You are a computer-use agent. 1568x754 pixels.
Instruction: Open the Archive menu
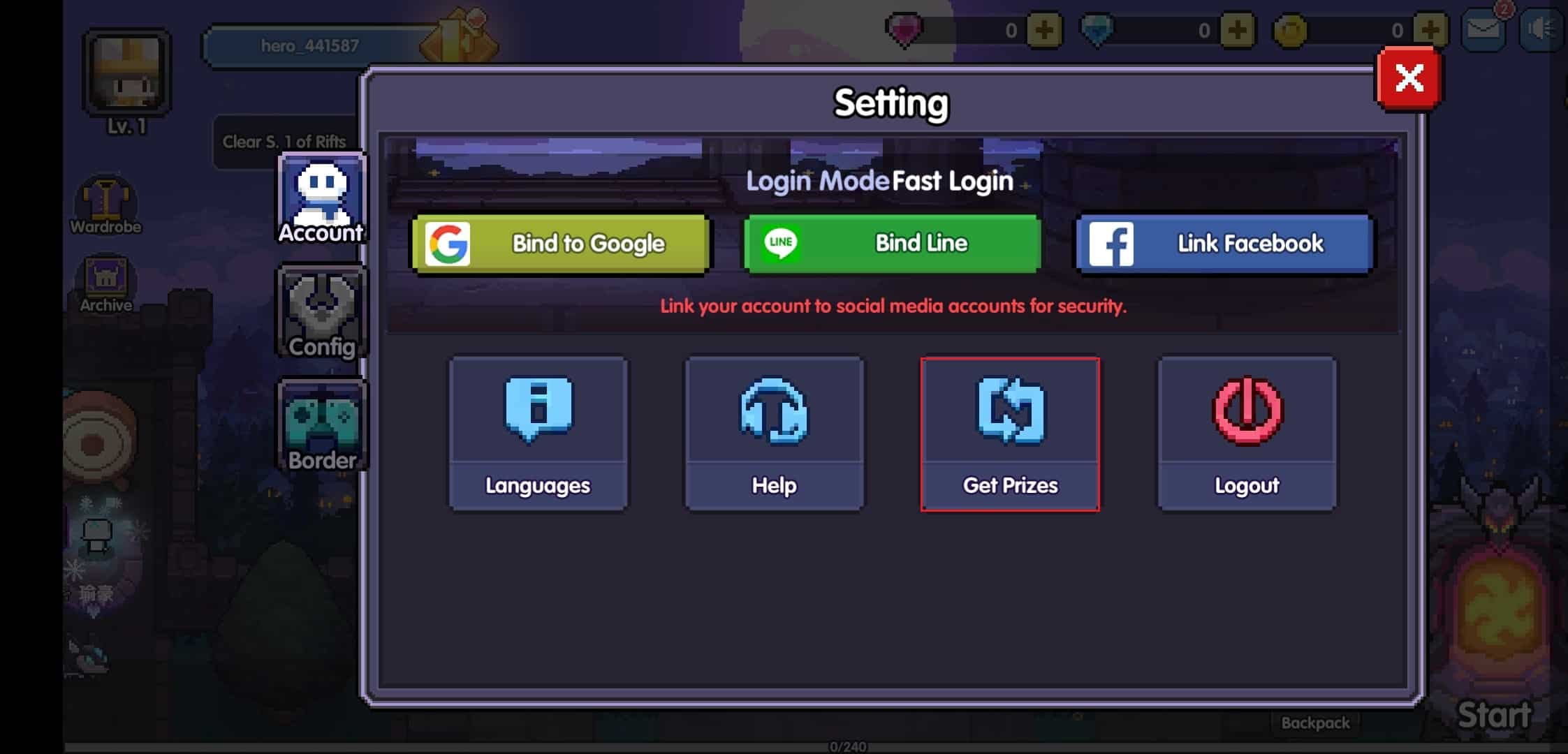(105, 285)
